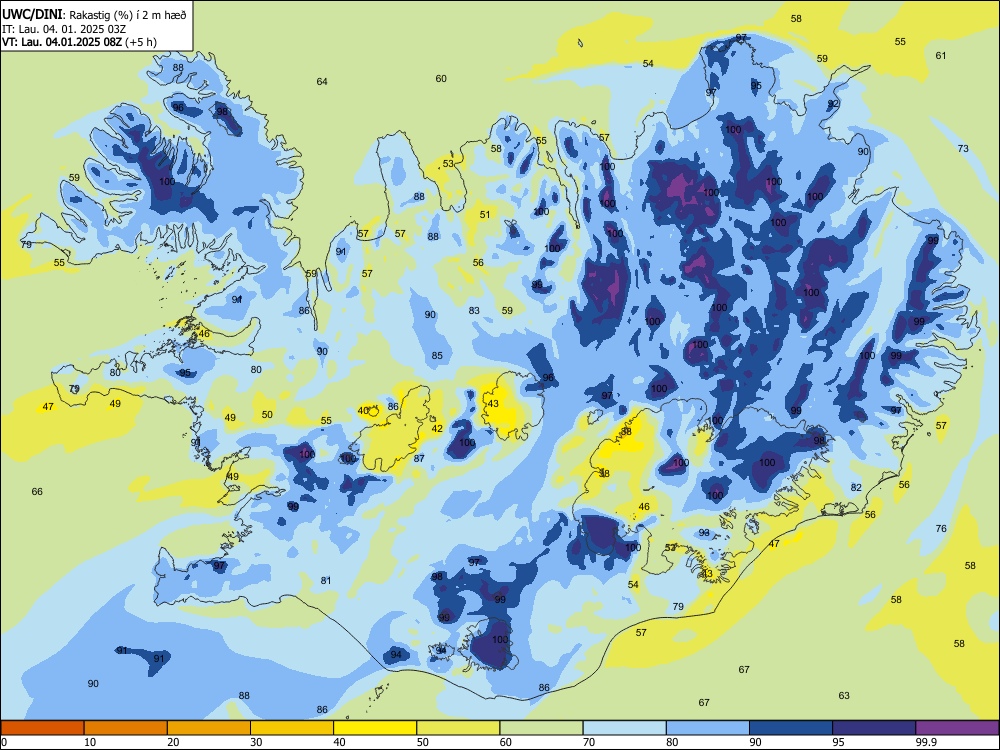Click the '99.9' legend label
This screenshot has height=750, width=1000.
point(925,742)
